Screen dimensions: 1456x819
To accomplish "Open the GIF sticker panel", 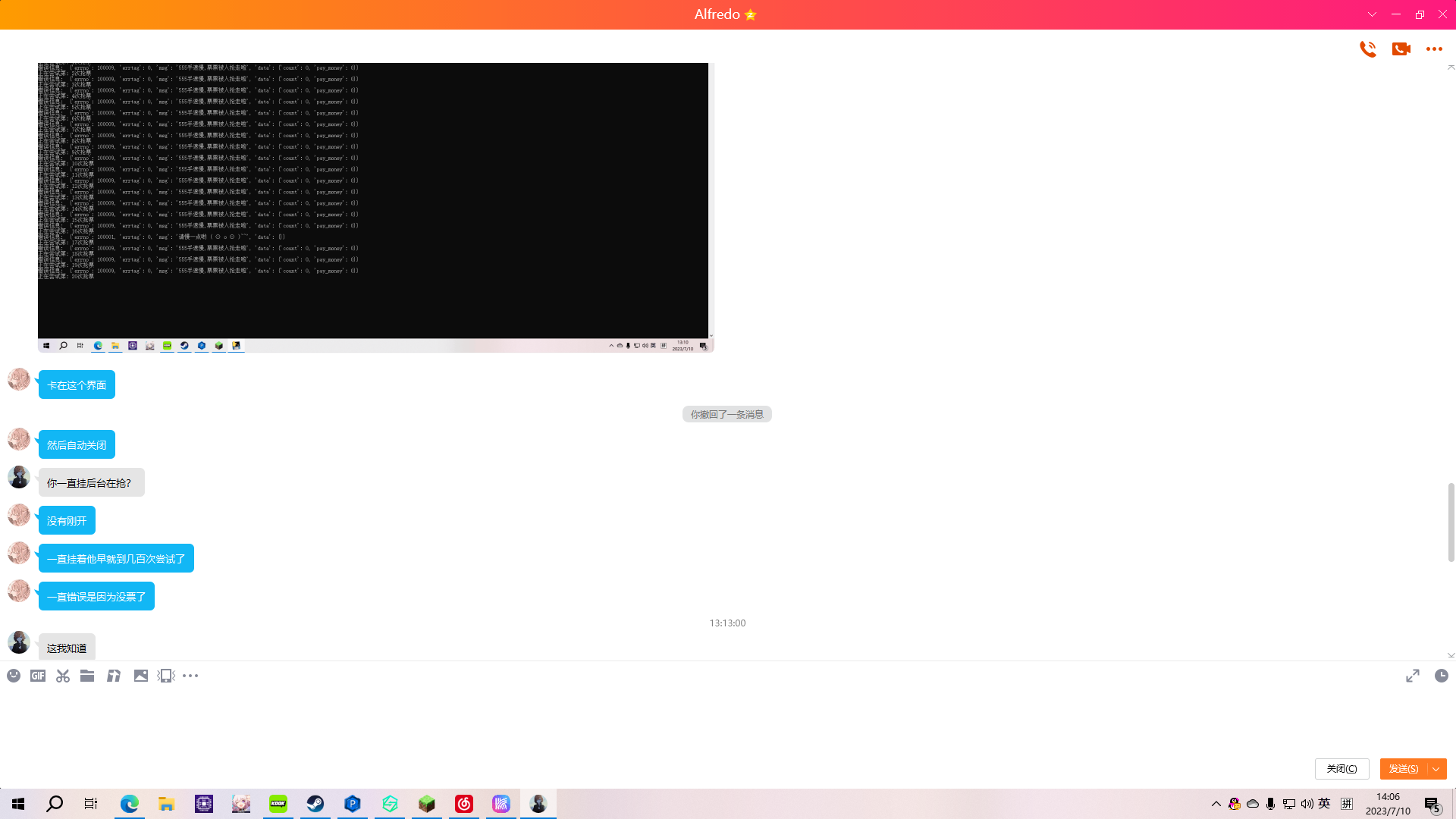I will coord(38,676).
